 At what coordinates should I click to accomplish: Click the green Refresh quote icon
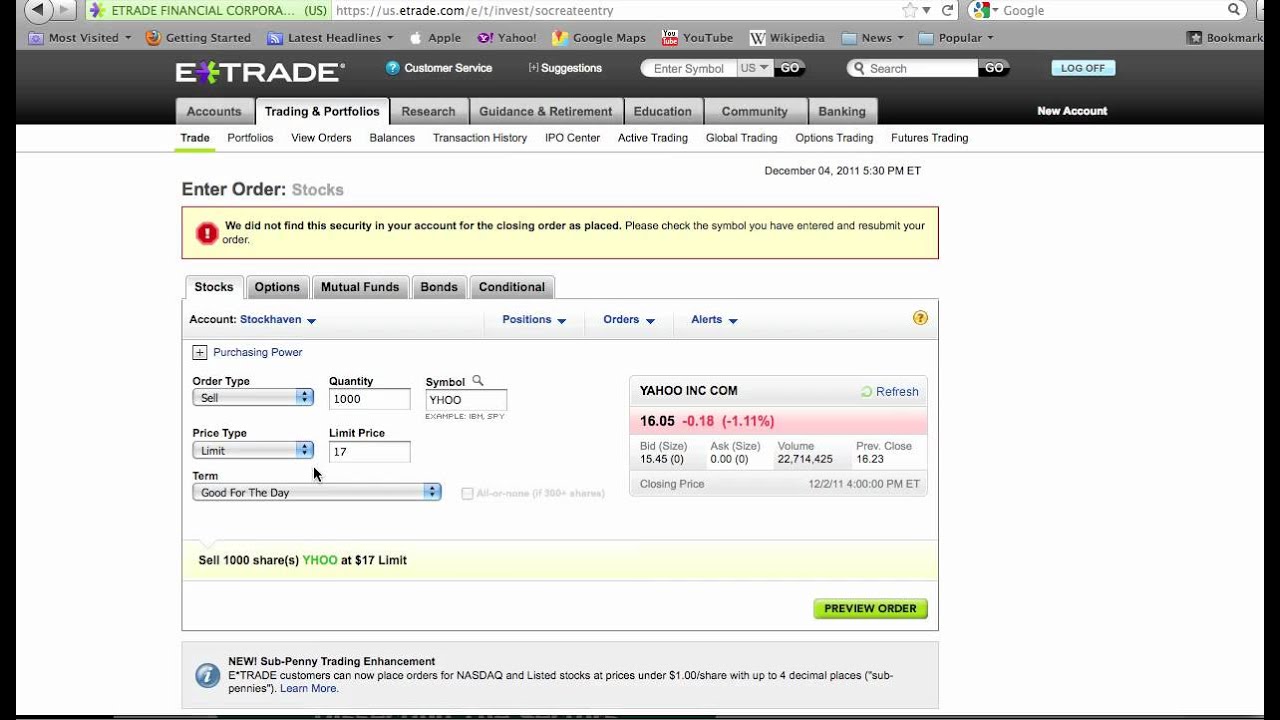coord(866,392)
